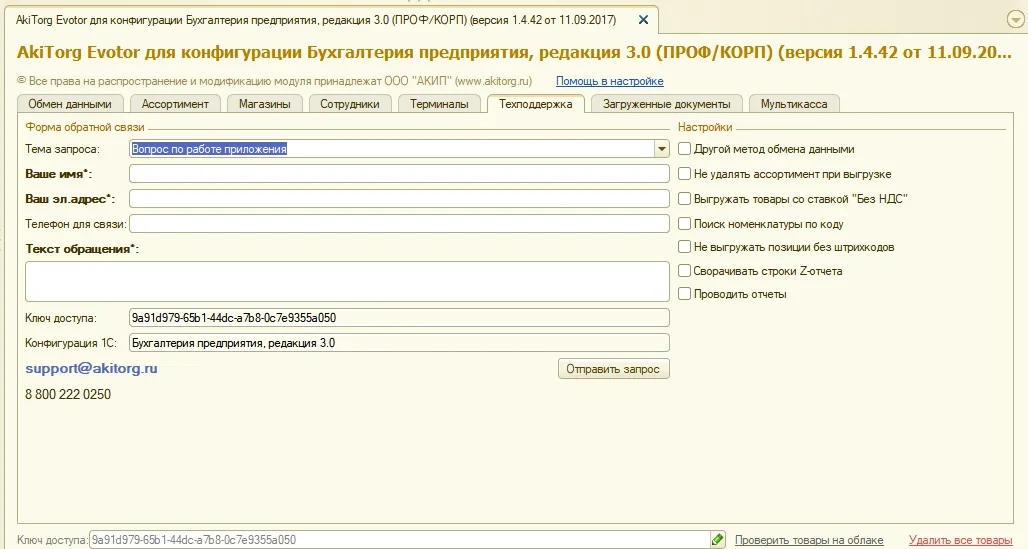Check Сворачивать строки Z-отчета box
This screenshot has height=549, width=1028.
pyautogui.click(x=685, y=271)
